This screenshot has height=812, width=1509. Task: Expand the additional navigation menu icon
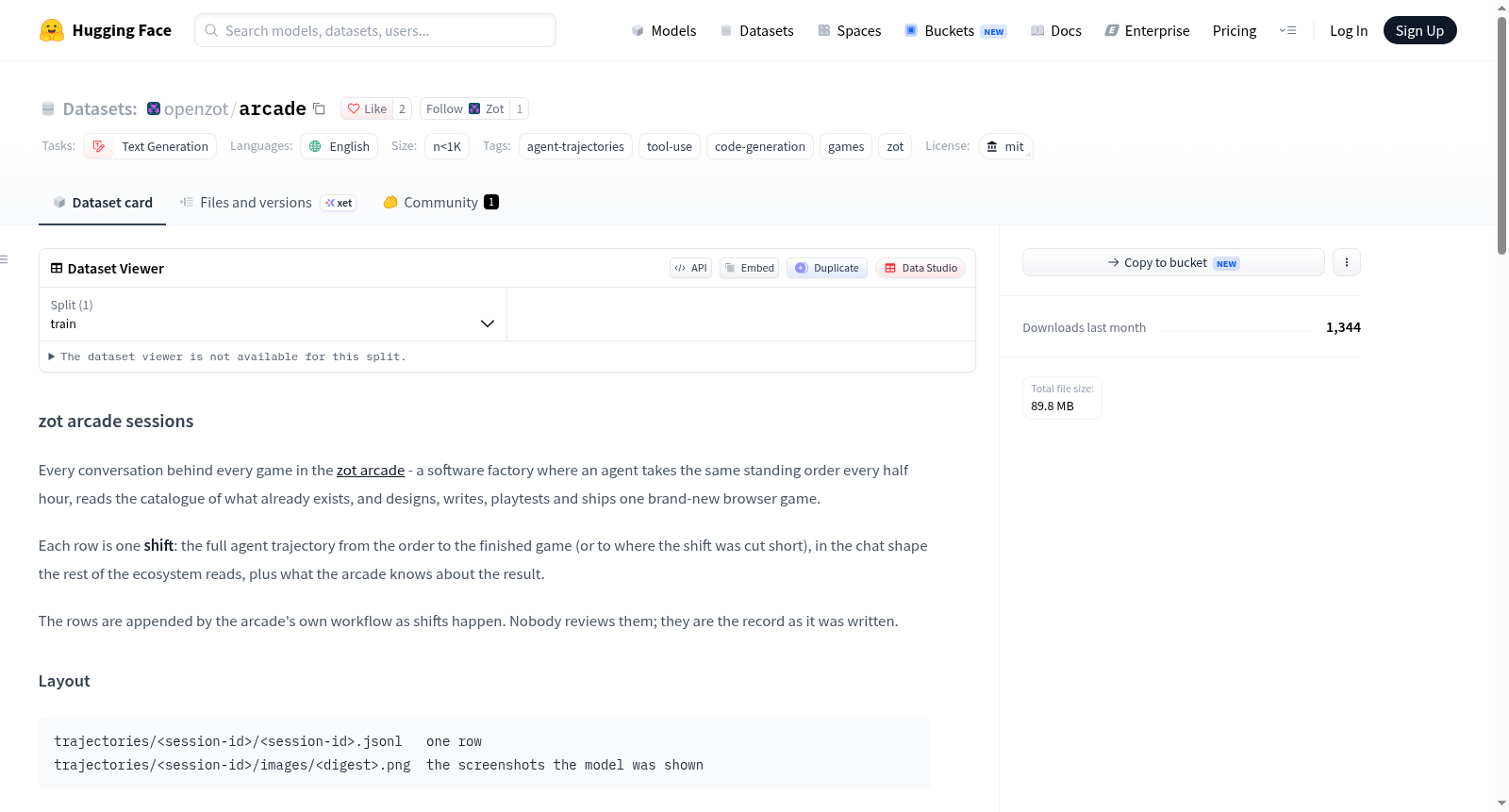pos(1287,30)
